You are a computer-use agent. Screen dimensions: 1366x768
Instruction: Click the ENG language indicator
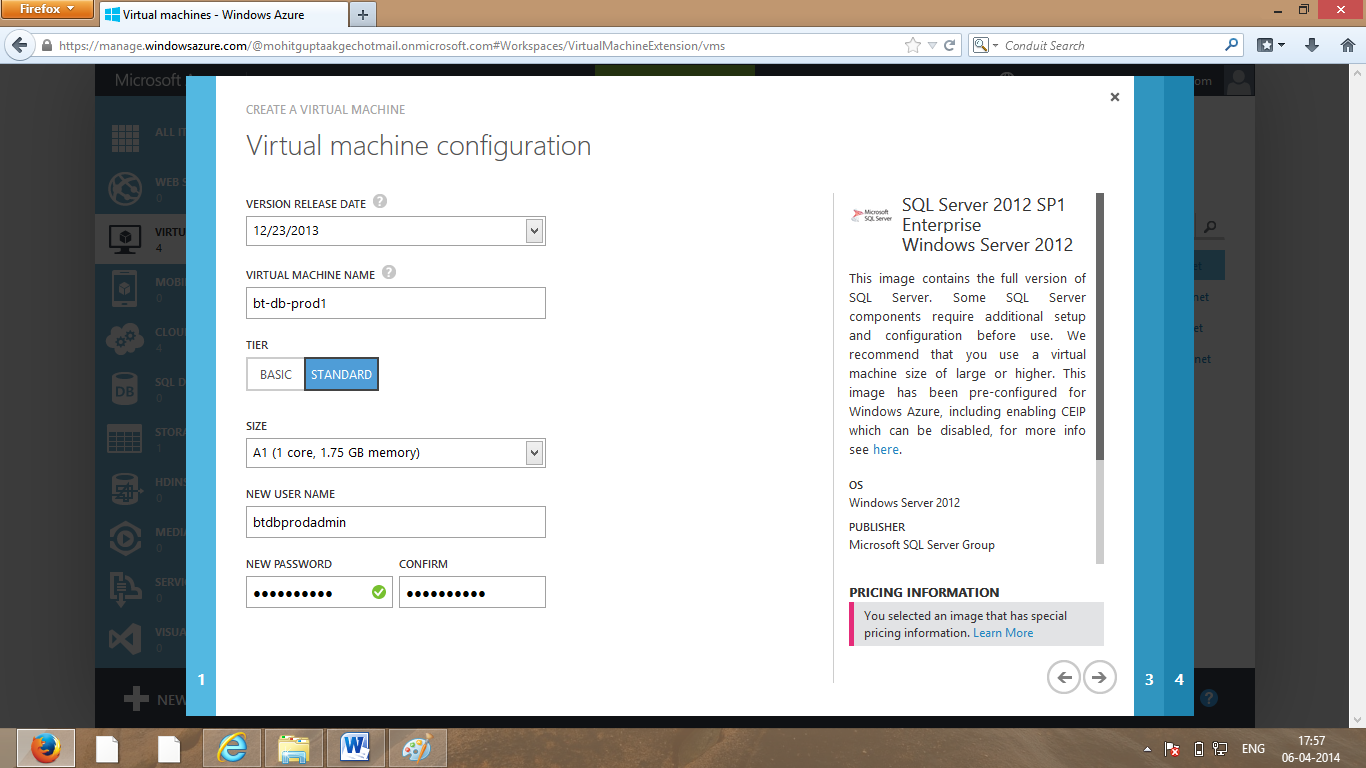(x=1253, y=749)
